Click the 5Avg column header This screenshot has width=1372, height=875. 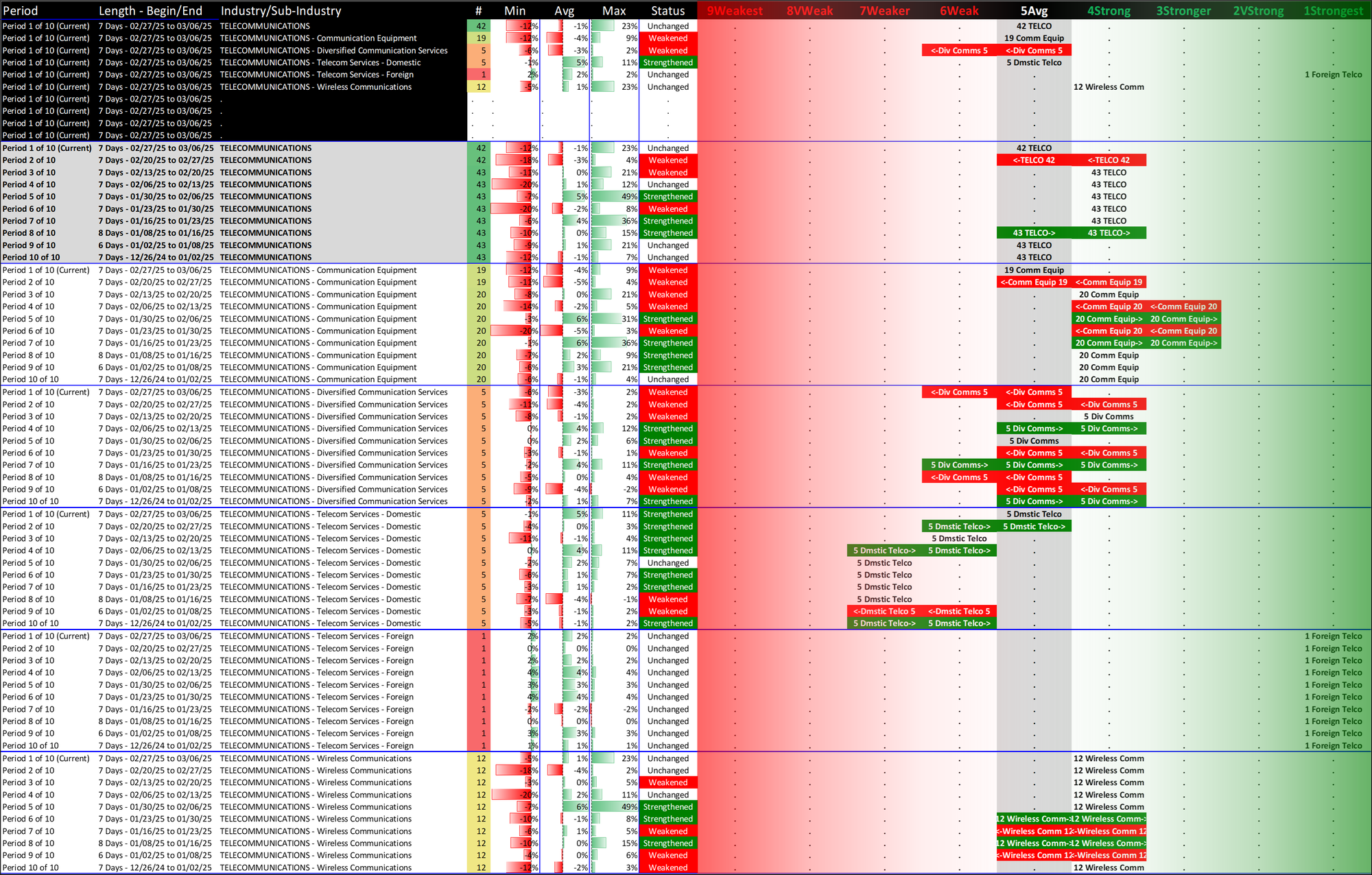click(1034, 11)
